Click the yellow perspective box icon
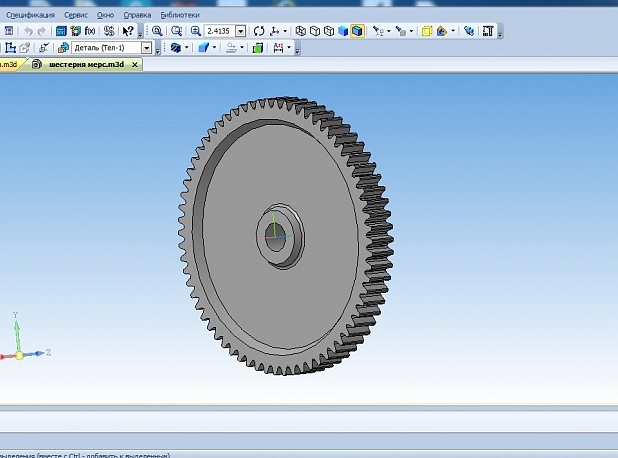The image size is (618, 458). 427,31
